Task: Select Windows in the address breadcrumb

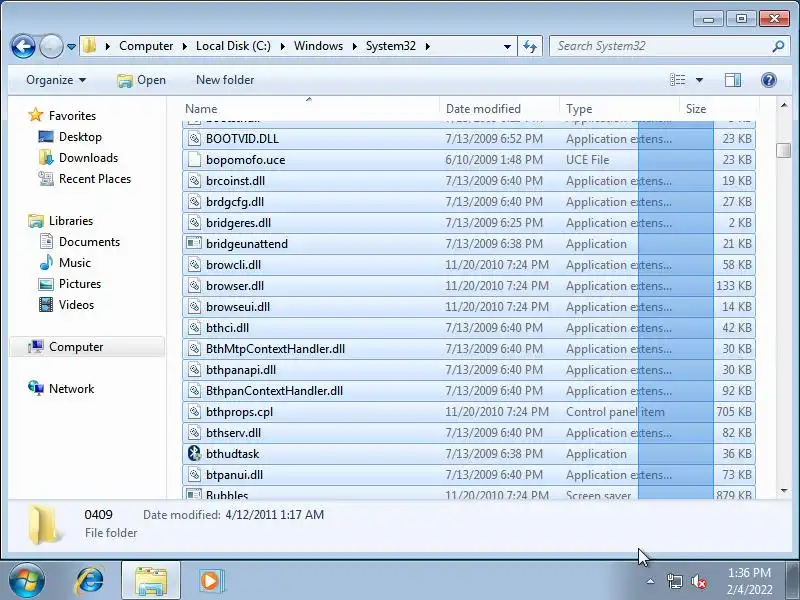Action: pos(318,46)
